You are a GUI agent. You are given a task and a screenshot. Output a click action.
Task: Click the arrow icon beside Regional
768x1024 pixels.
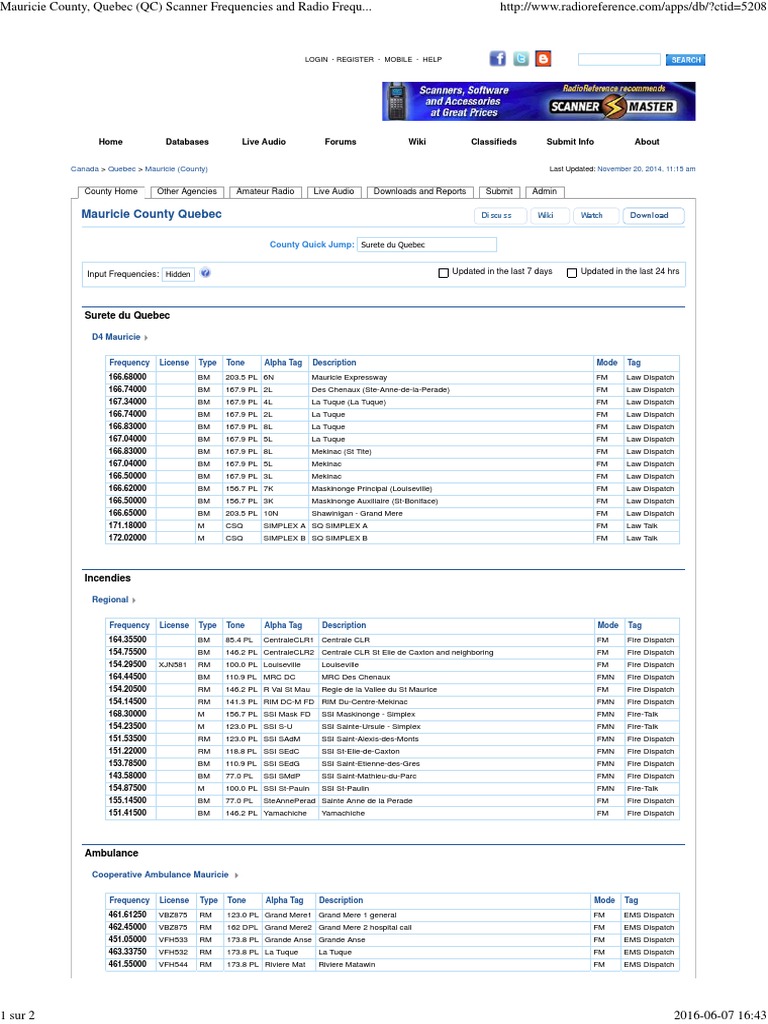[134, 600]
